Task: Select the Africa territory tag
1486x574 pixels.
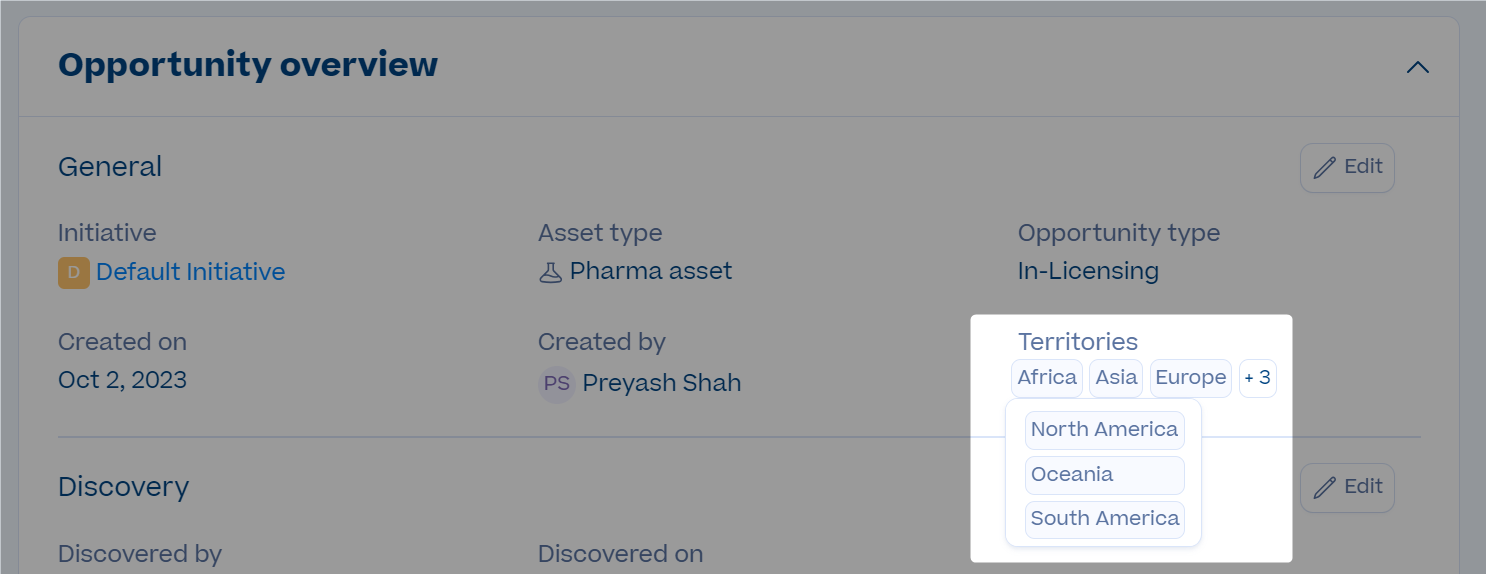Action: (1047, 378)
